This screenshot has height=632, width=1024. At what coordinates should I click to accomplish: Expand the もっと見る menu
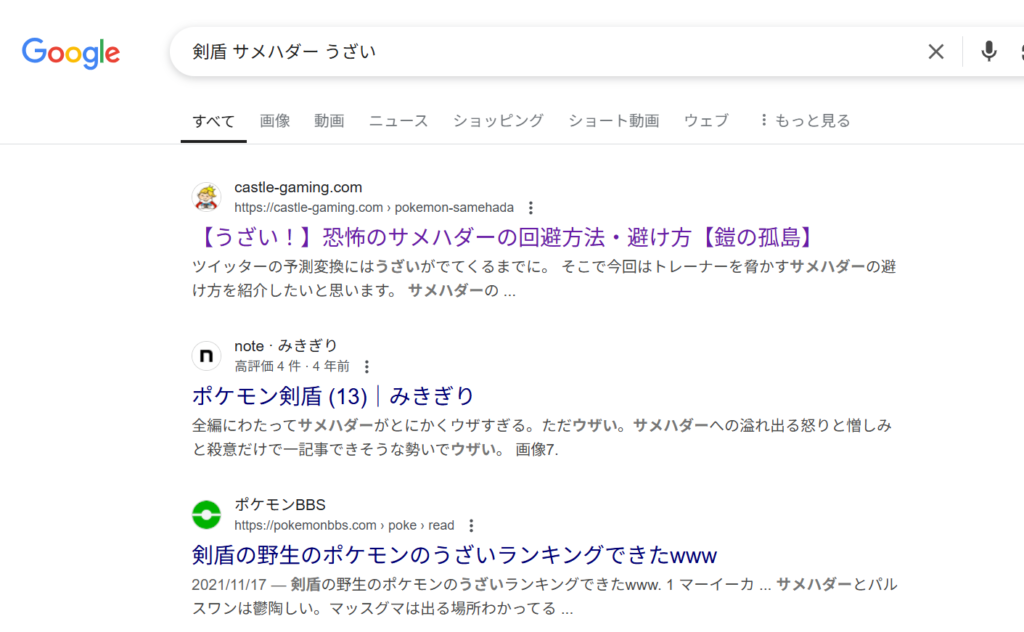click(806, 121)
